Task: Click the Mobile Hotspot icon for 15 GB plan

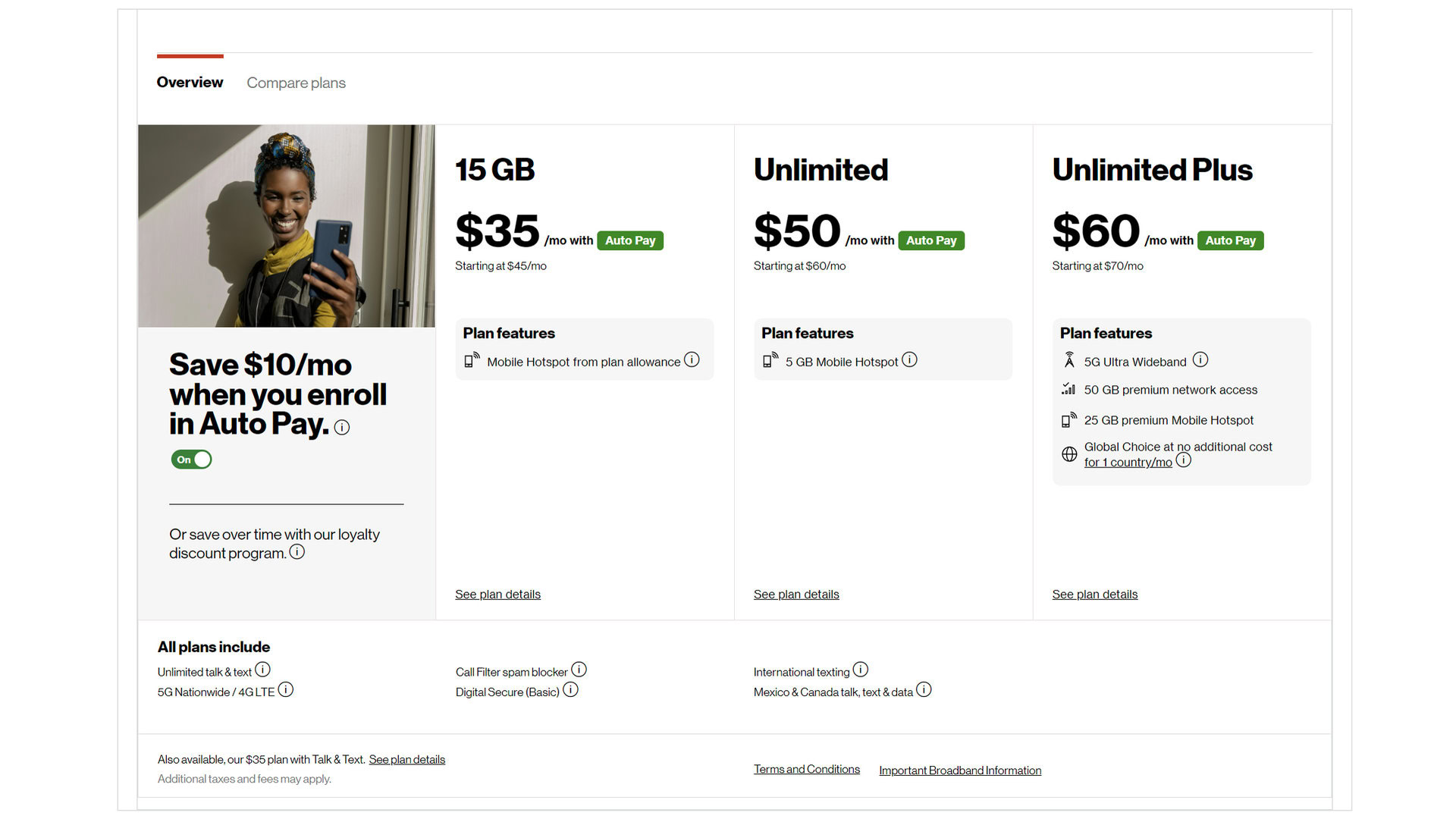Action: (x=472, y=361)
